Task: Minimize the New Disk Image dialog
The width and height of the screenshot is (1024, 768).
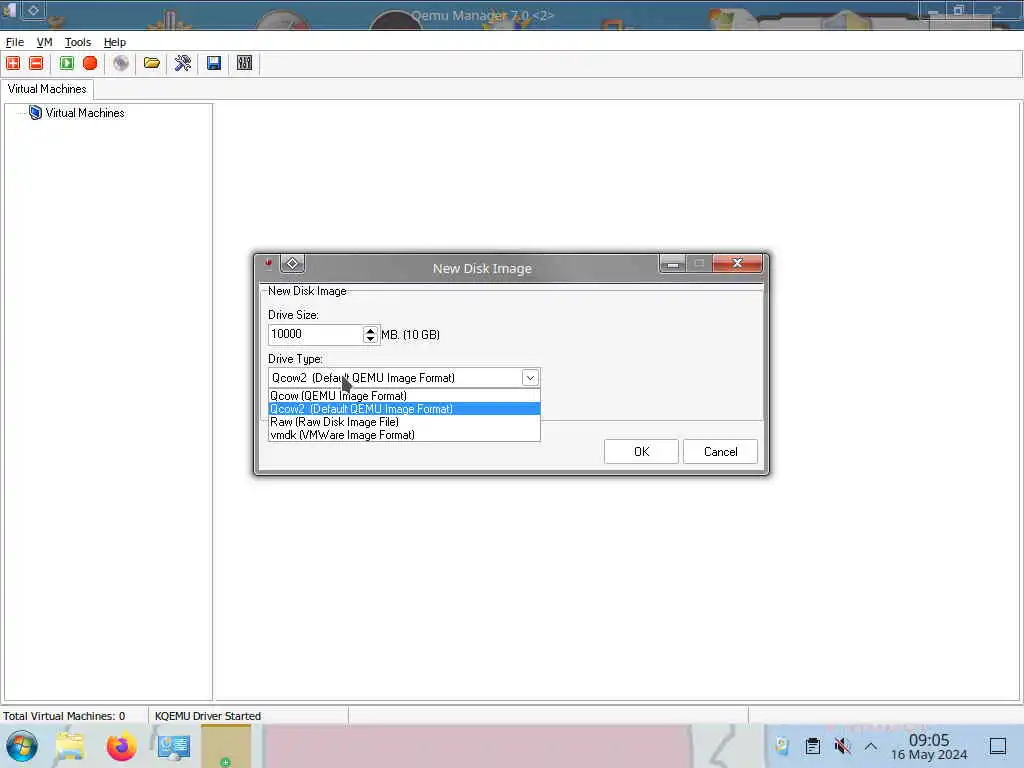Action: (673, 264)
